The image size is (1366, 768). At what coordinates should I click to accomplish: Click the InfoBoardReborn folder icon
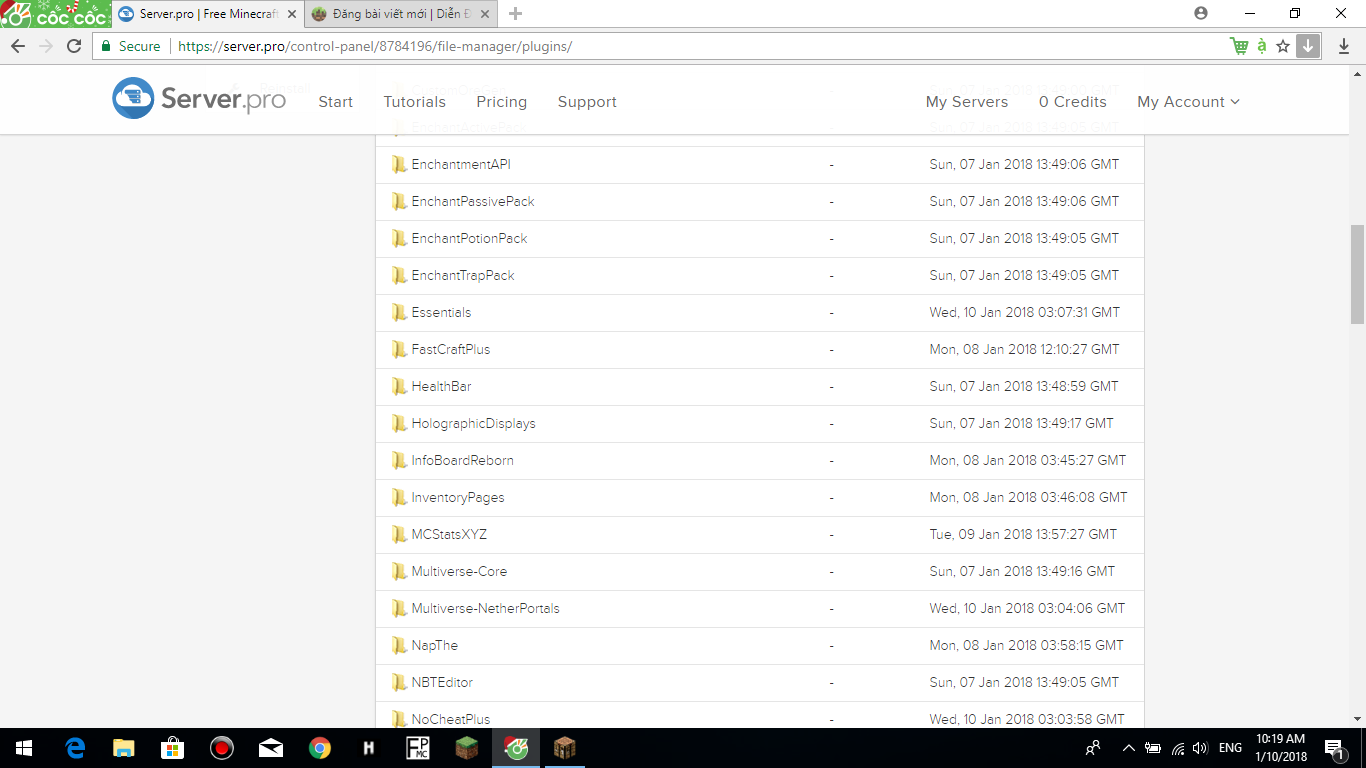coord(399,460)
